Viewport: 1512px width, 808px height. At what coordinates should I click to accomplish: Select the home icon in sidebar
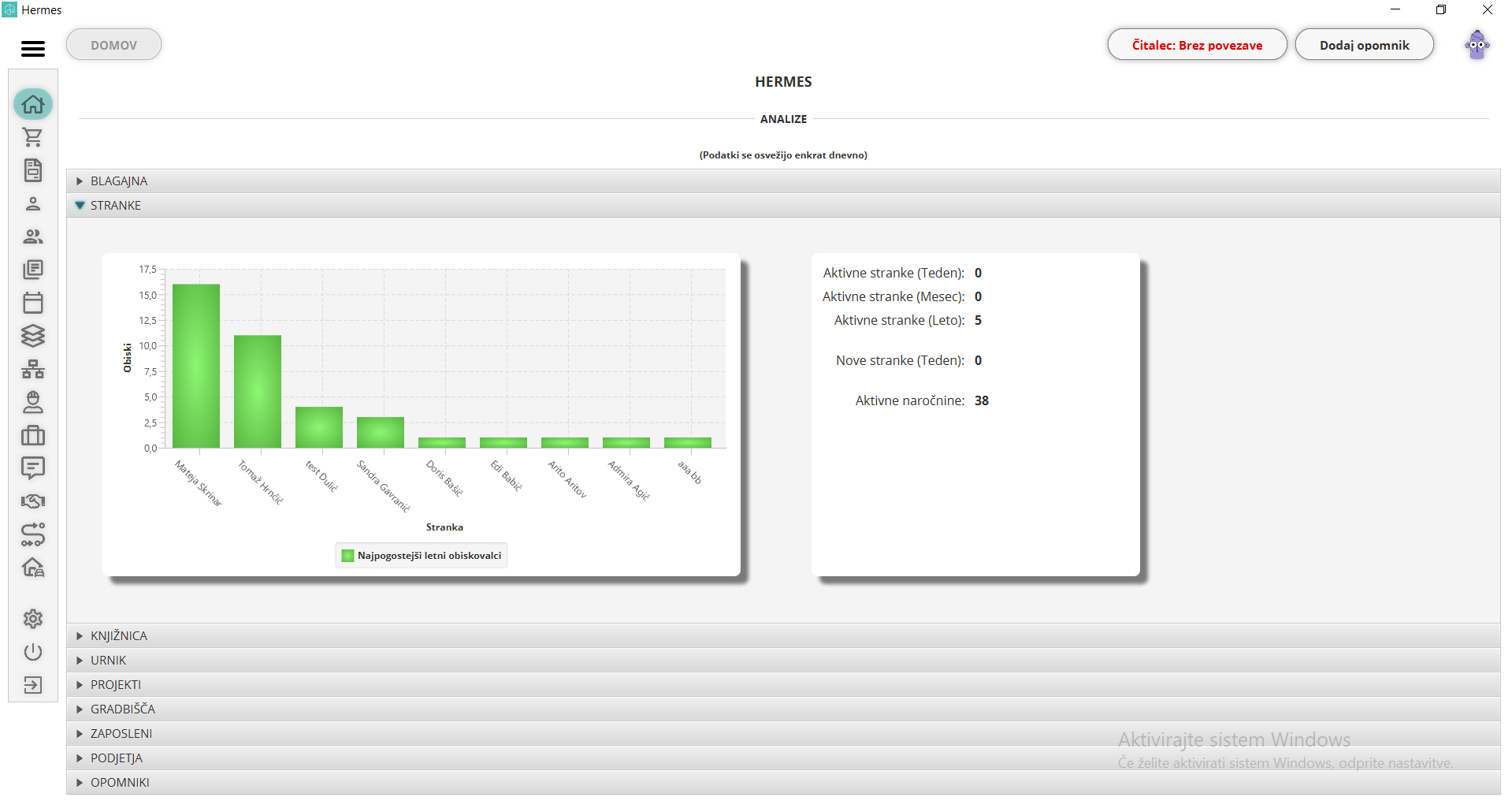click(33, 104)
